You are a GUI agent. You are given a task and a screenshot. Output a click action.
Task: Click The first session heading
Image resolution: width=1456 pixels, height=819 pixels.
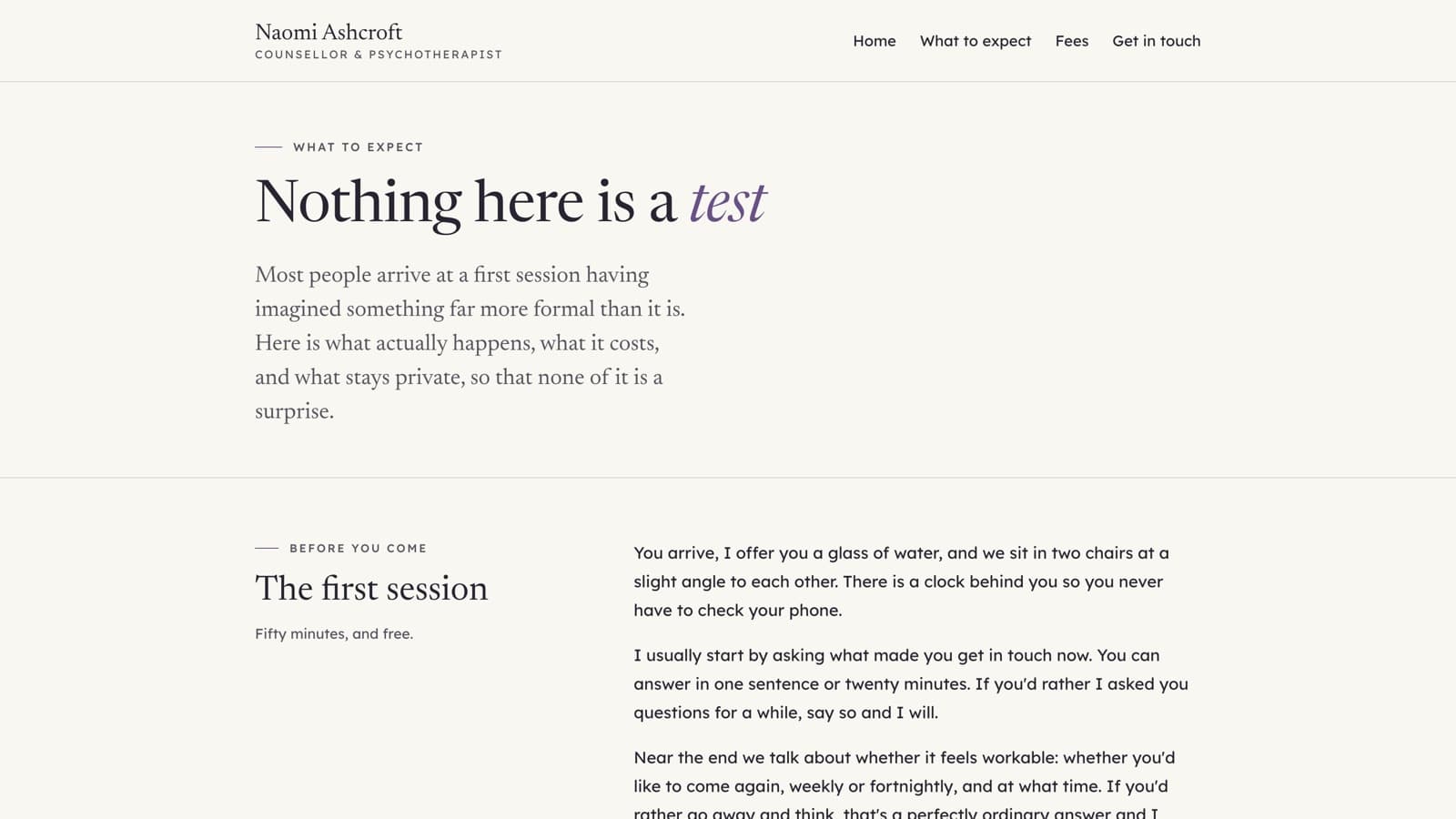pos(371,589)
